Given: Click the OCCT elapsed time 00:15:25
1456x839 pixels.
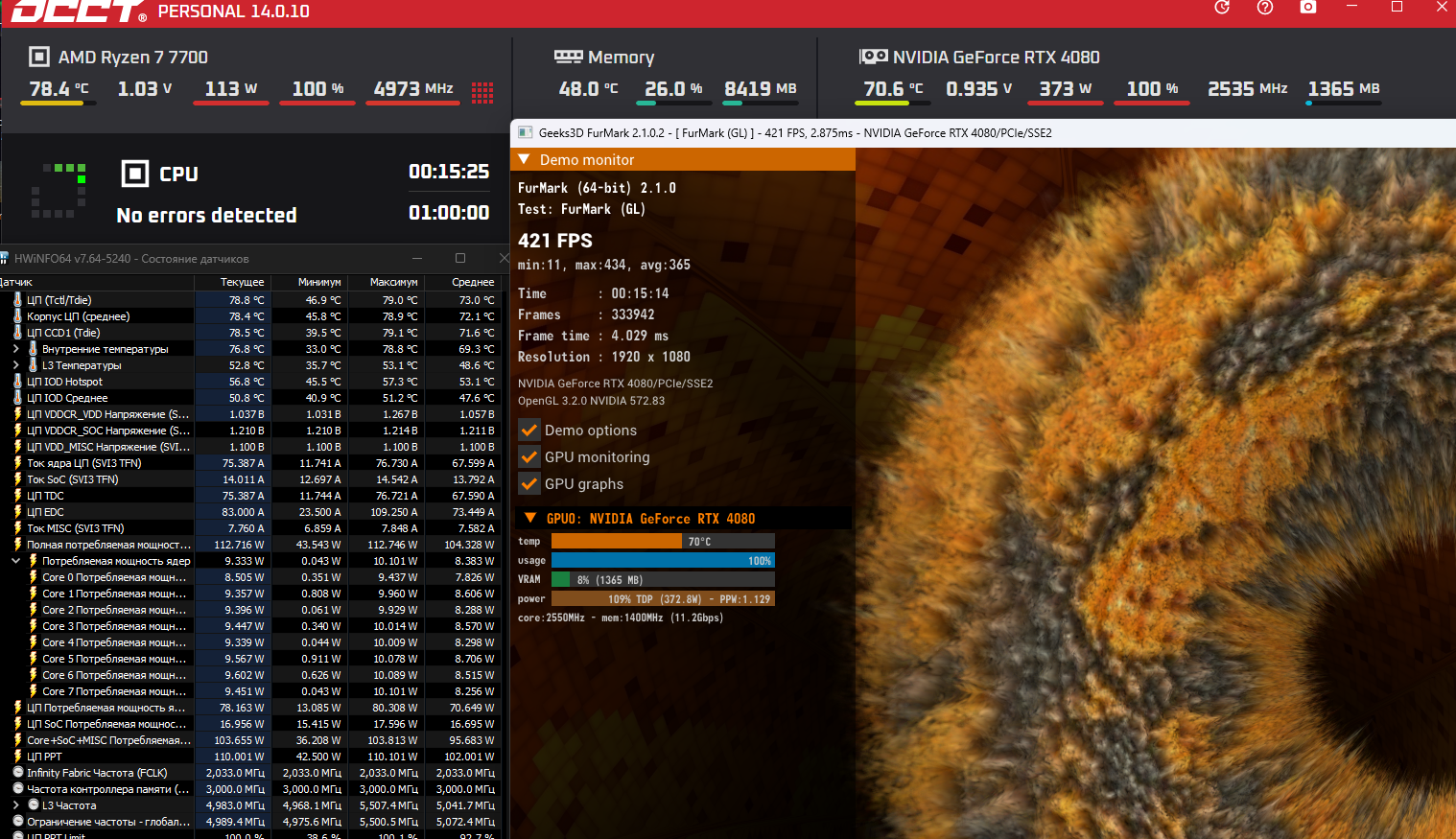Looking at the screenshot, I should [449, 172].
